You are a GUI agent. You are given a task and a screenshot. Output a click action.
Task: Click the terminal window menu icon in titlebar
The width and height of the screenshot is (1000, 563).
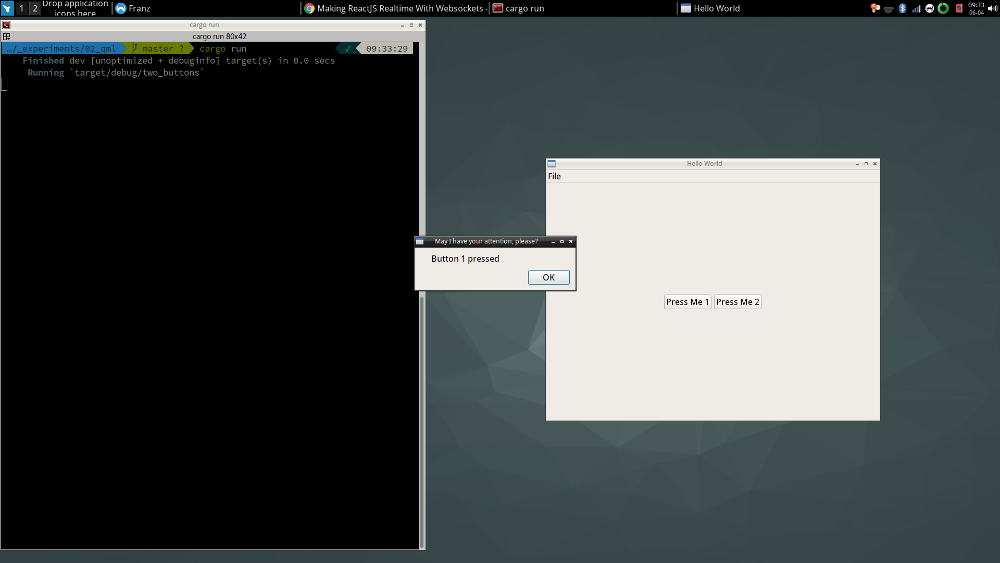coord(6,24)
